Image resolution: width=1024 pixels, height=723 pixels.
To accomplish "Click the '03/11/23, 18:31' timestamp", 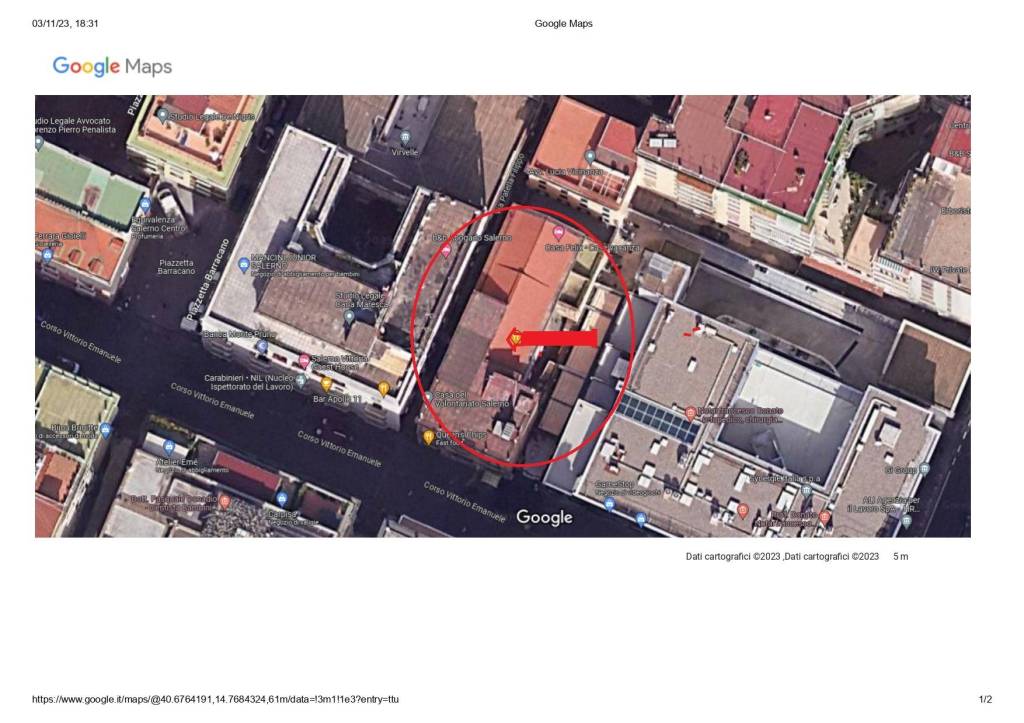I will 65,24.
